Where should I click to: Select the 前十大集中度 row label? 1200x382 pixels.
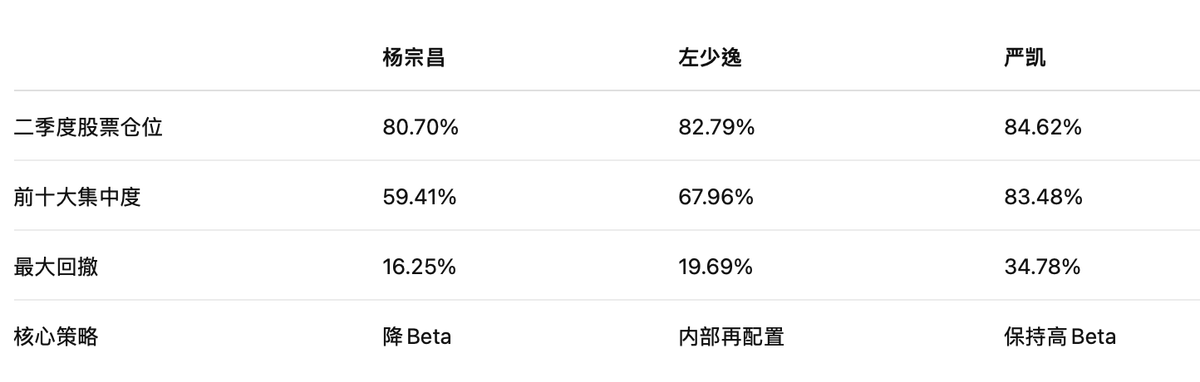click(x=78, y=197)
